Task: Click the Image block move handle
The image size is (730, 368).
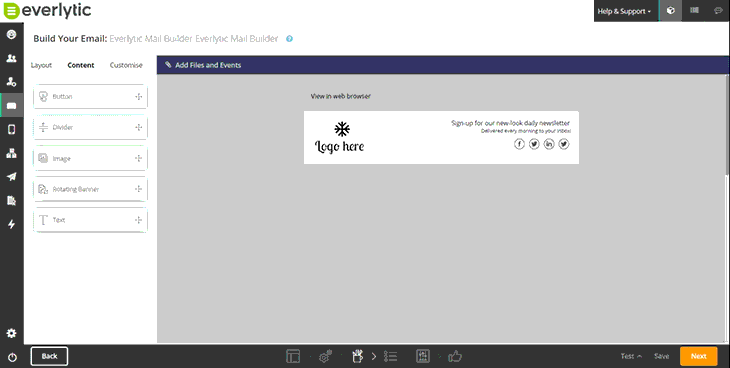Action: 138,158
